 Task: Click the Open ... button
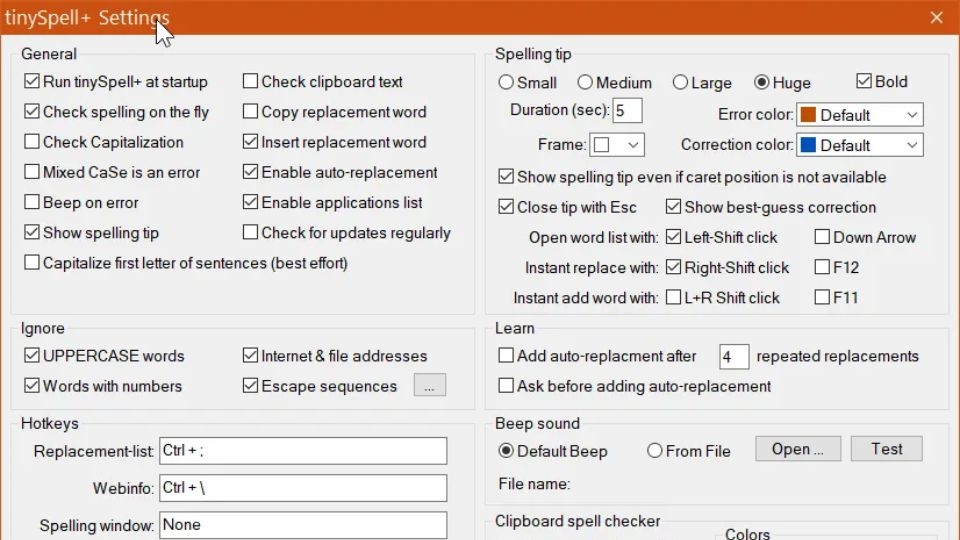(x=798, y=449)
